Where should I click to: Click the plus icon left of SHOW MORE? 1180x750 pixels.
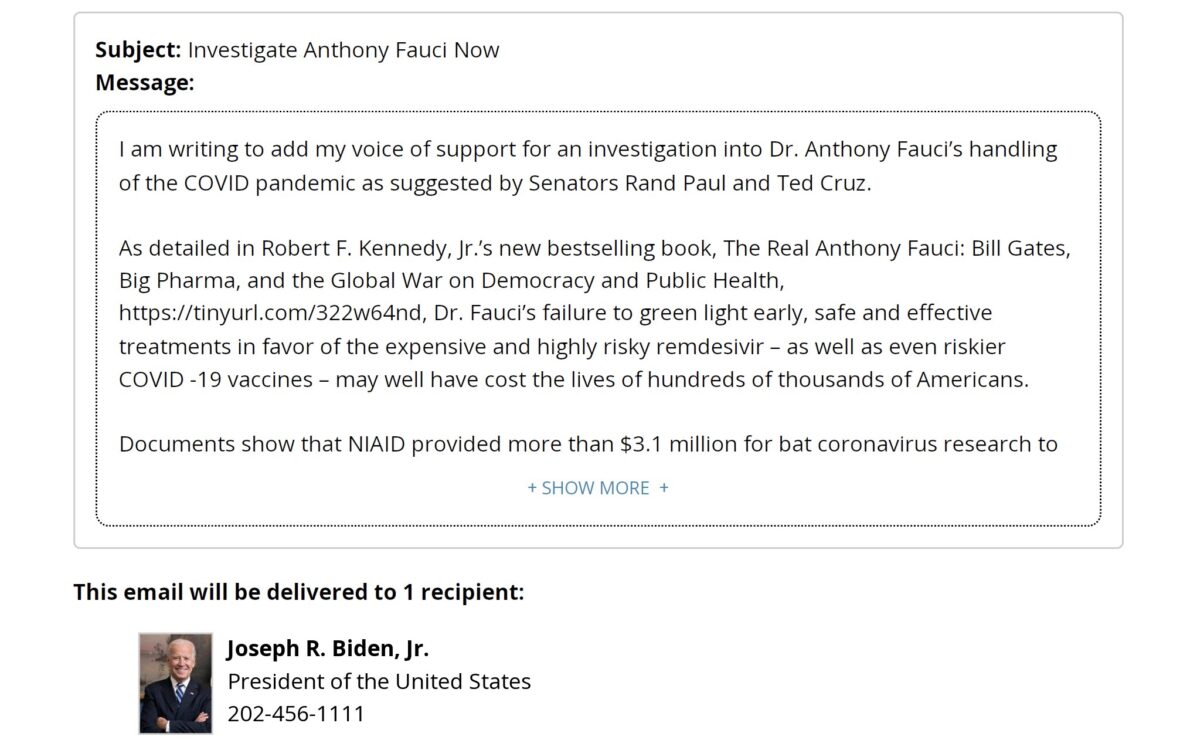point(532,488)
